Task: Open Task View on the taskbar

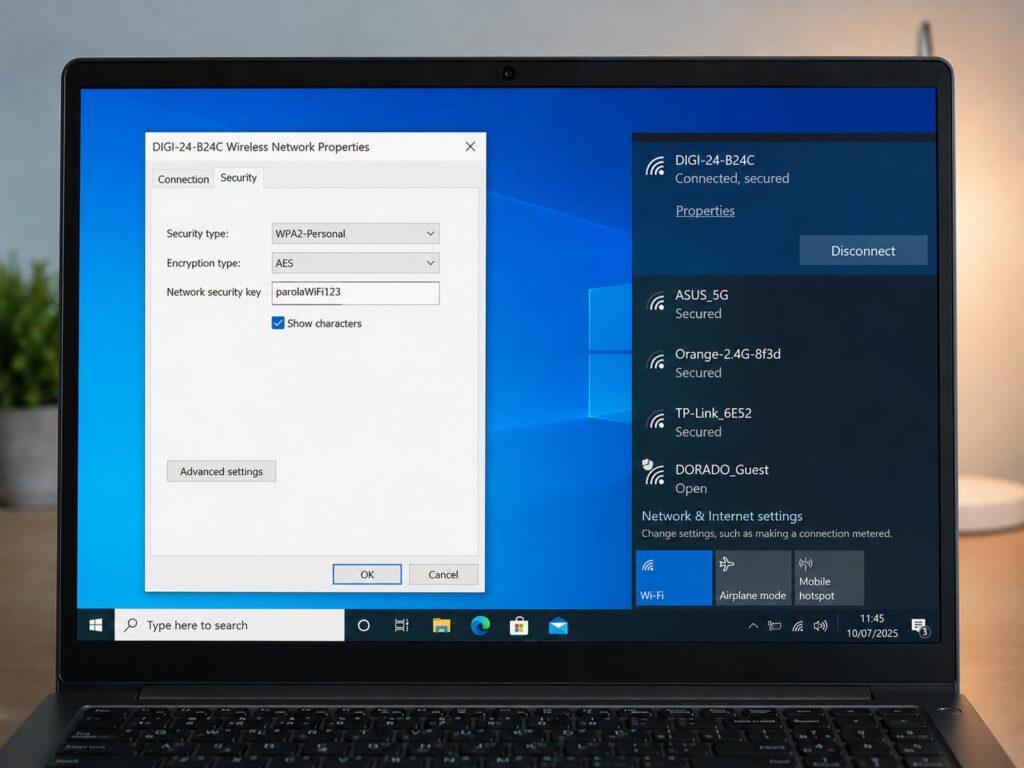Action: coord(402,626)
